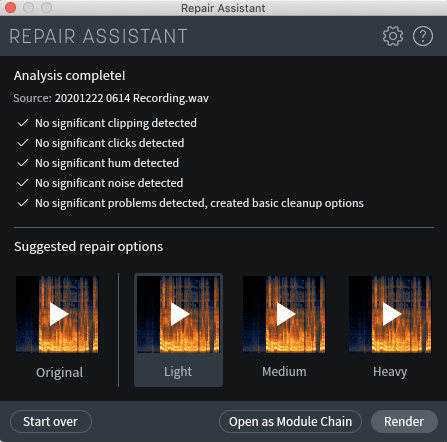Image resolution: width=447 pixels, height=442 pixels.
Task: Click checkmark beside No significant clipping detected
Action: (x=23, y=123)
